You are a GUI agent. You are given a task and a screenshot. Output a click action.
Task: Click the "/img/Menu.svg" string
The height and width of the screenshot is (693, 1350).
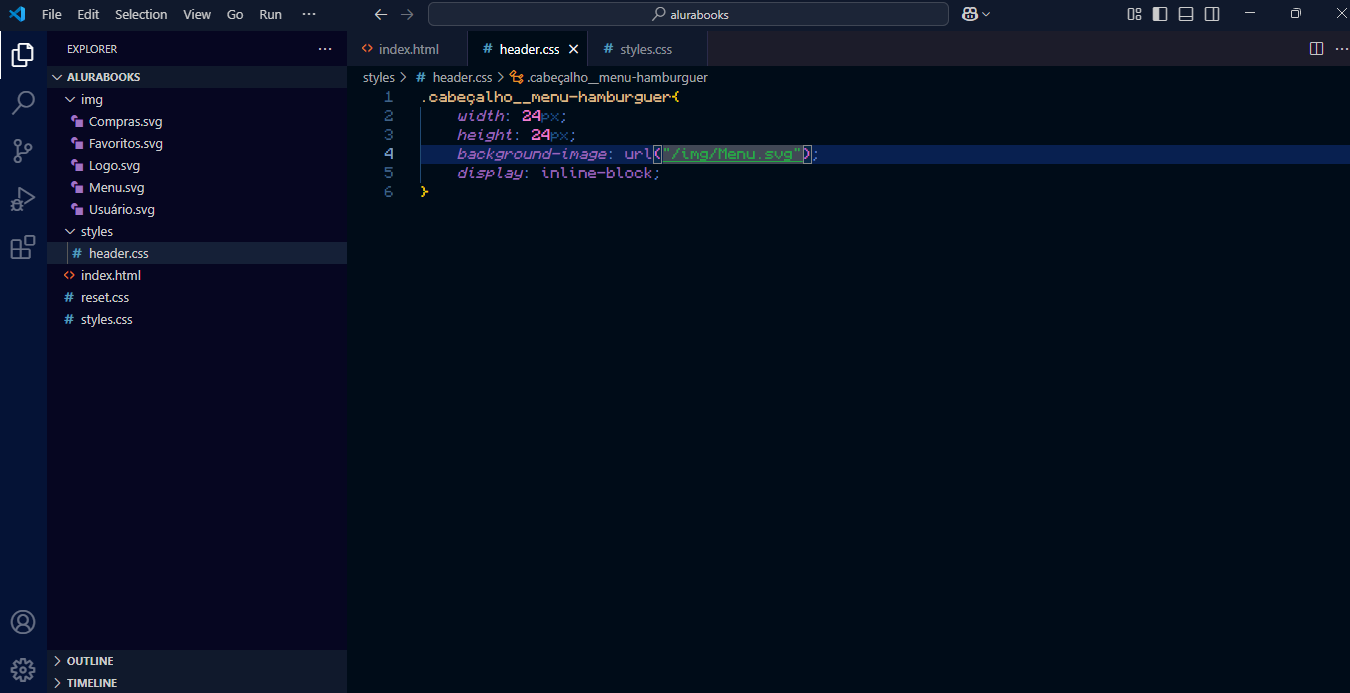pos(732,154)
